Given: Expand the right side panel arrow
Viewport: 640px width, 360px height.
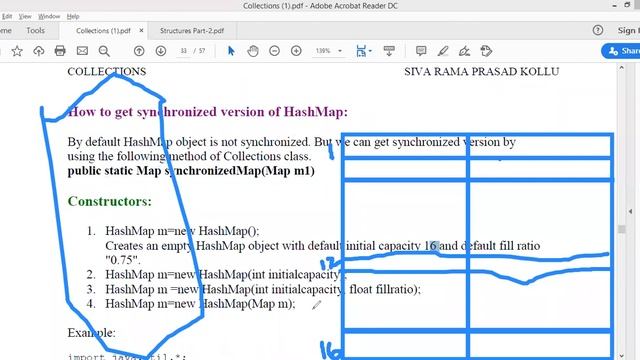Looking at the screenshot, I should [x=630, y=211].
